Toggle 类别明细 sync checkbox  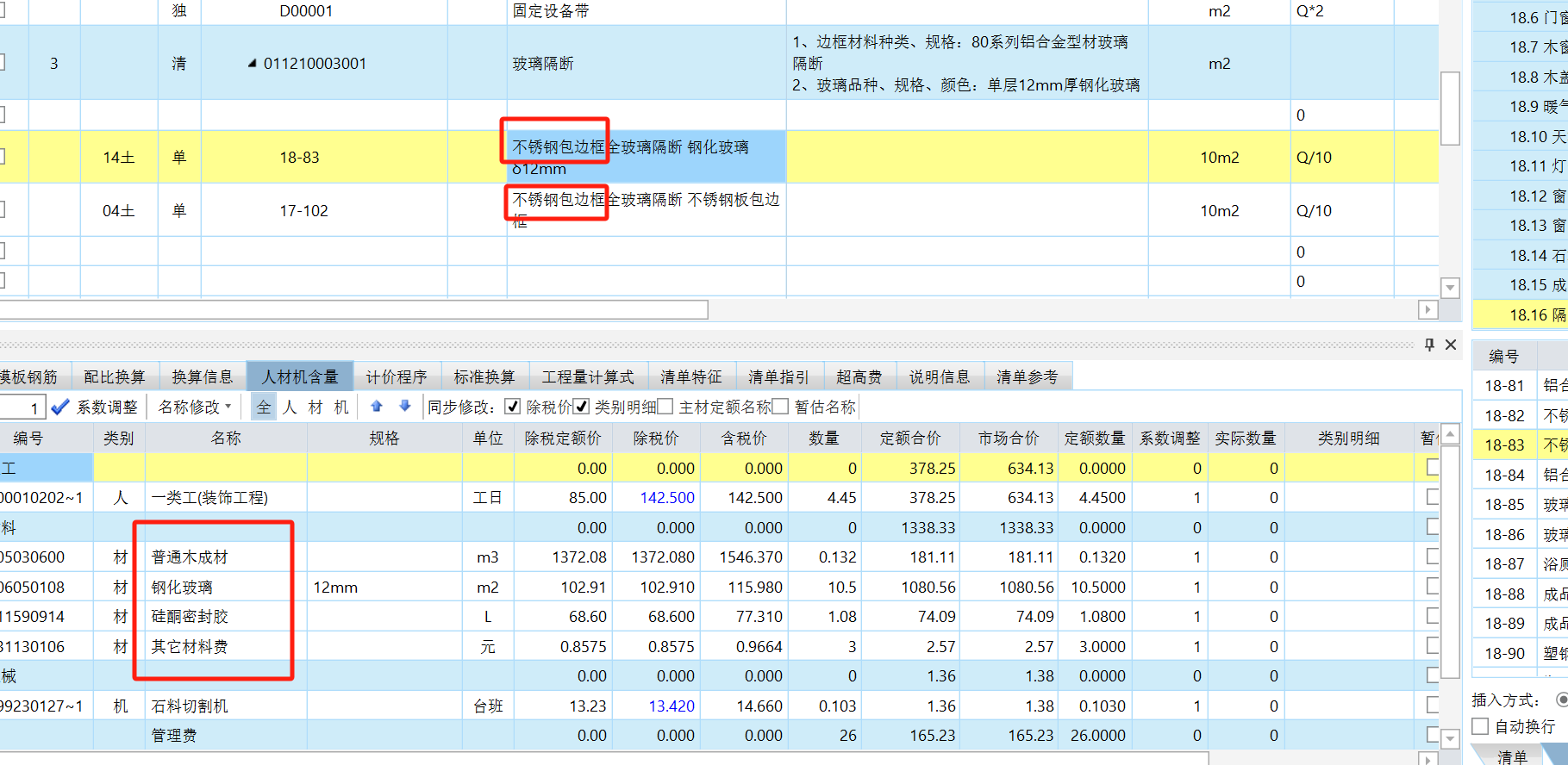click(581, 407)
